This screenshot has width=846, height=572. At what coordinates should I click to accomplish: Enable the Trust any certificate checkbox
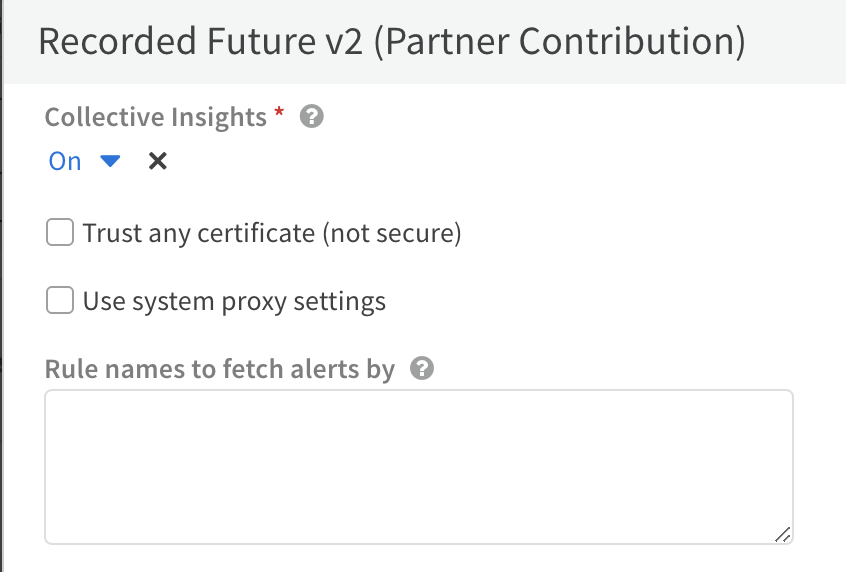click(61, 234)
